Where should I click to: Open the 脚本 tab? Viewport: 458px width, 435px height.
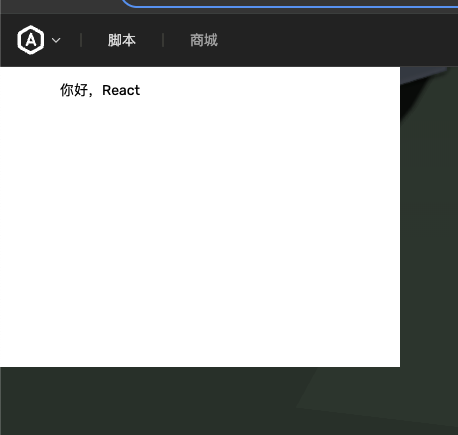122,40
